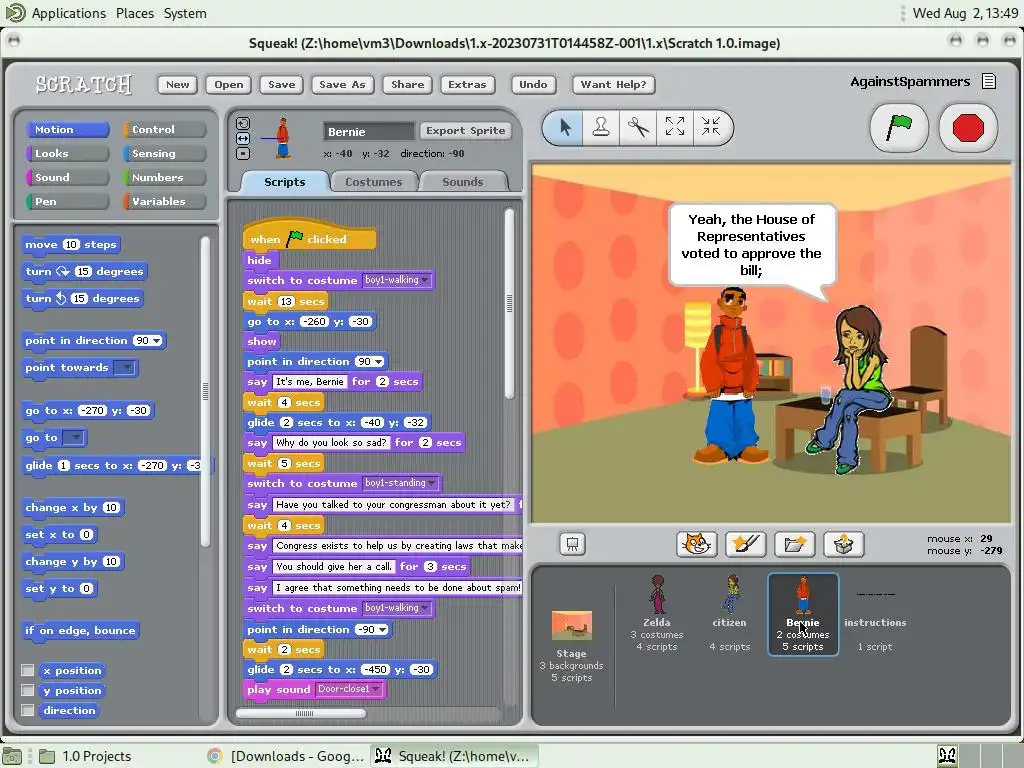Image resolution: width=1024 pixels, height=768 pixels.
Task: Select the Sensing block category
Action: coord(164,153)
